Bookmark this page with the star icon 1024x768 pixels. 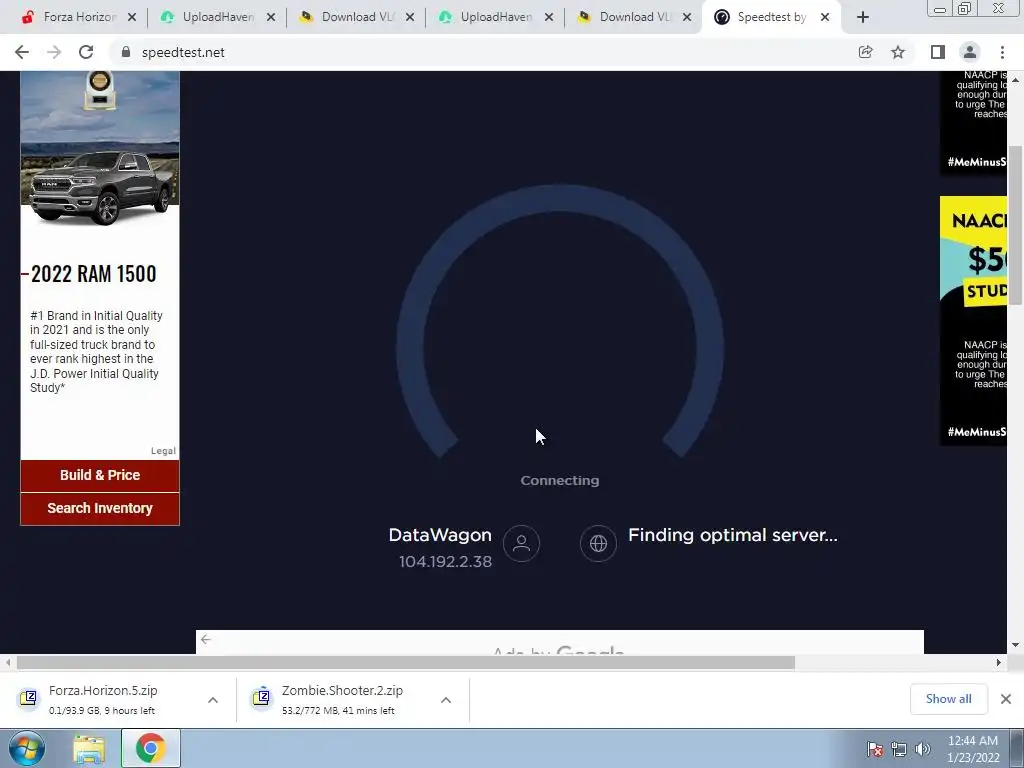[x=898, y=52]
